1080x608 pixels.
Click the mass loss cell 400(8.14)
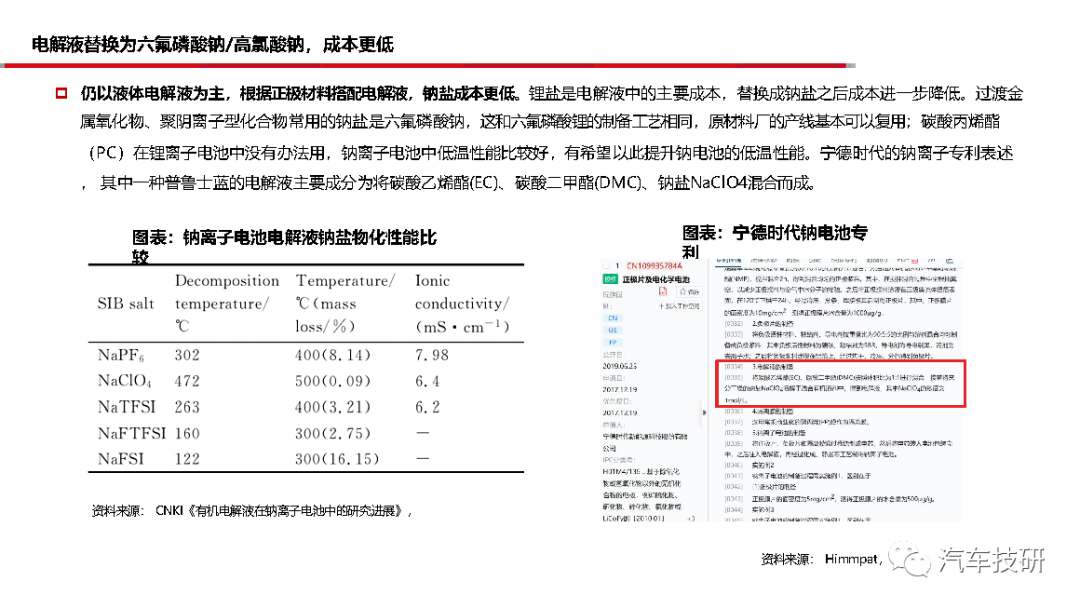[x=333, y=355]
